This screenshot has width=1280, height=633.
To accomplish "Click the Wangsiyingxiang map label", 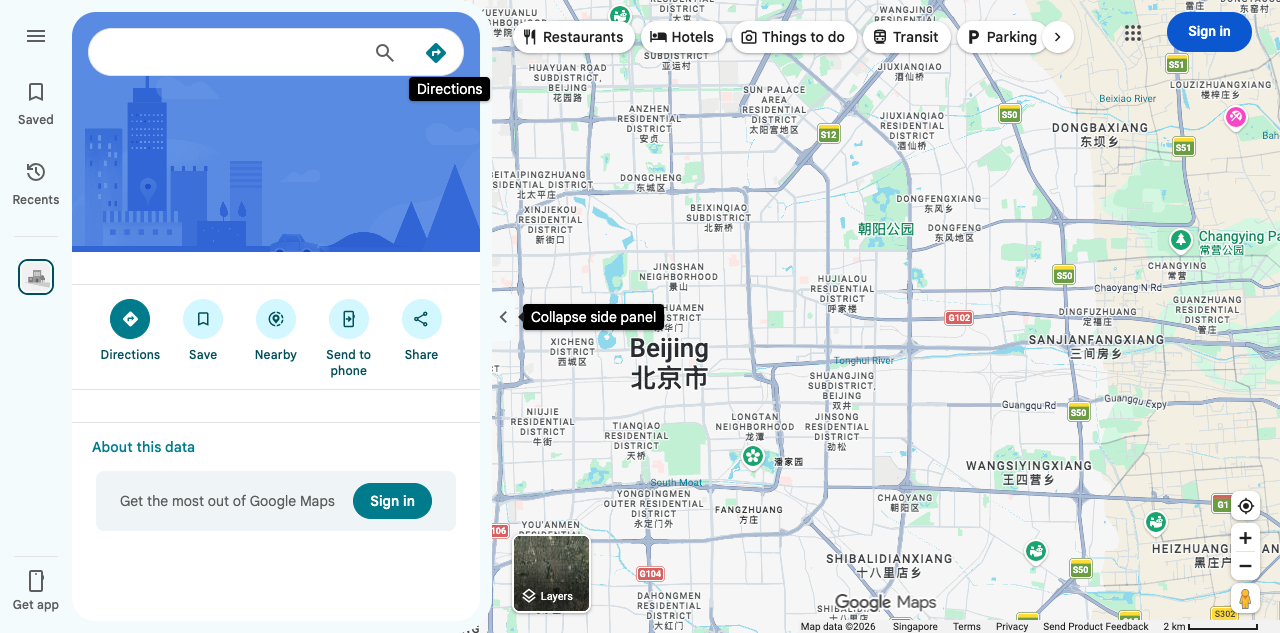I will pos(1029,472).
